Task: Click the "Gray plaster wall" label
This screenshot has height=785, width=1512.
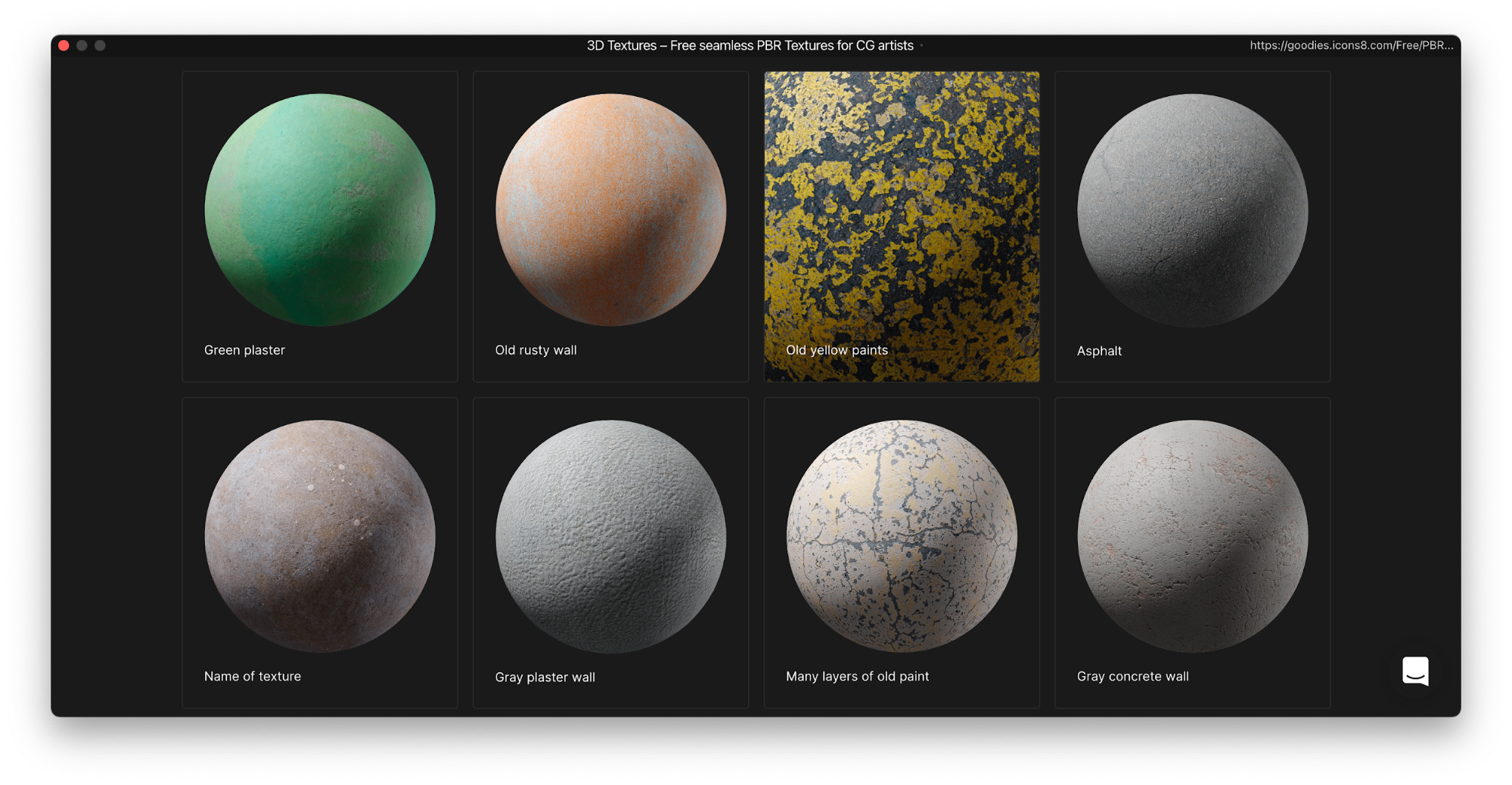Action: 545,677
